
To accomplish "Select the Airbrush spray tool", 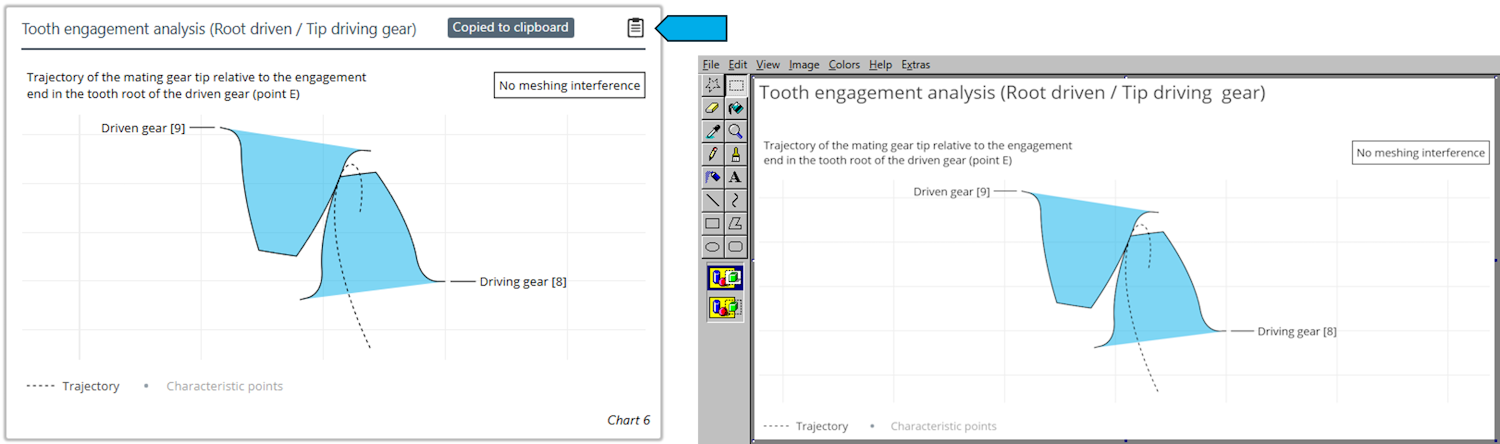I will [x=713, y=177].
